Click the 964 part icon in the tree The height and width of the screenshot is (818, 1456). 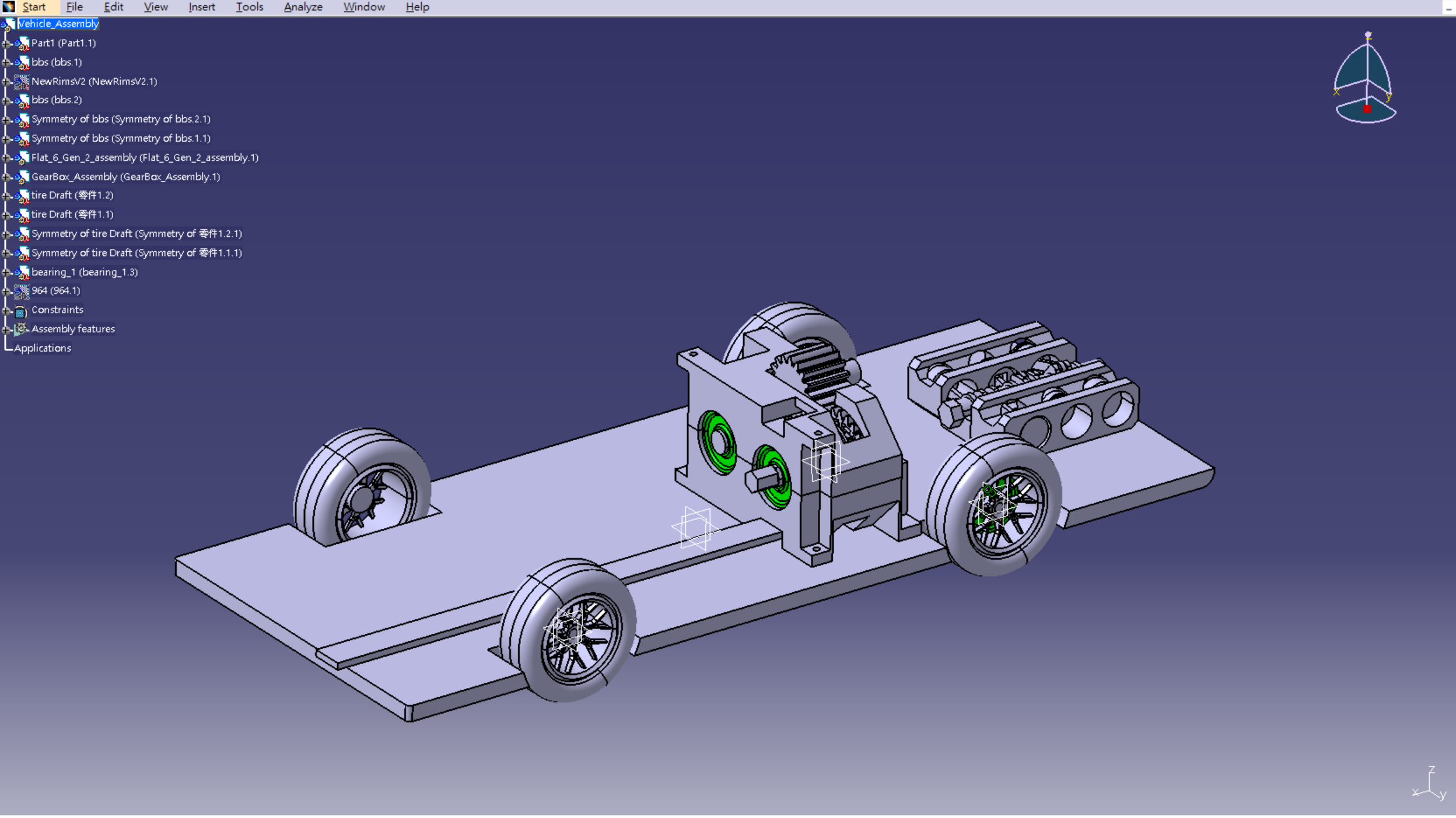22,290
